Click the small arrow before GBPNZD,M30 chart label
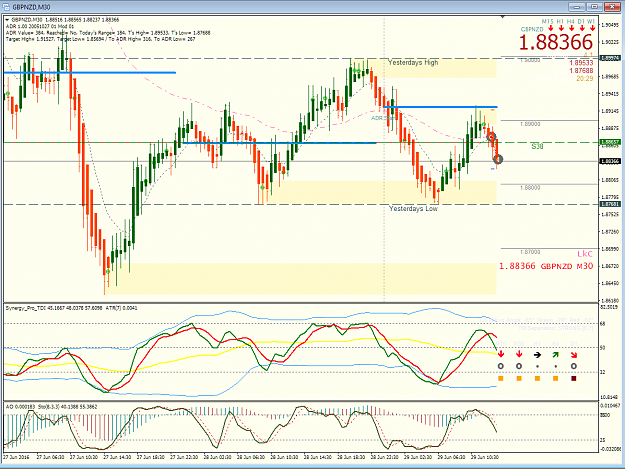625x469 pixels. click(7, 20)
